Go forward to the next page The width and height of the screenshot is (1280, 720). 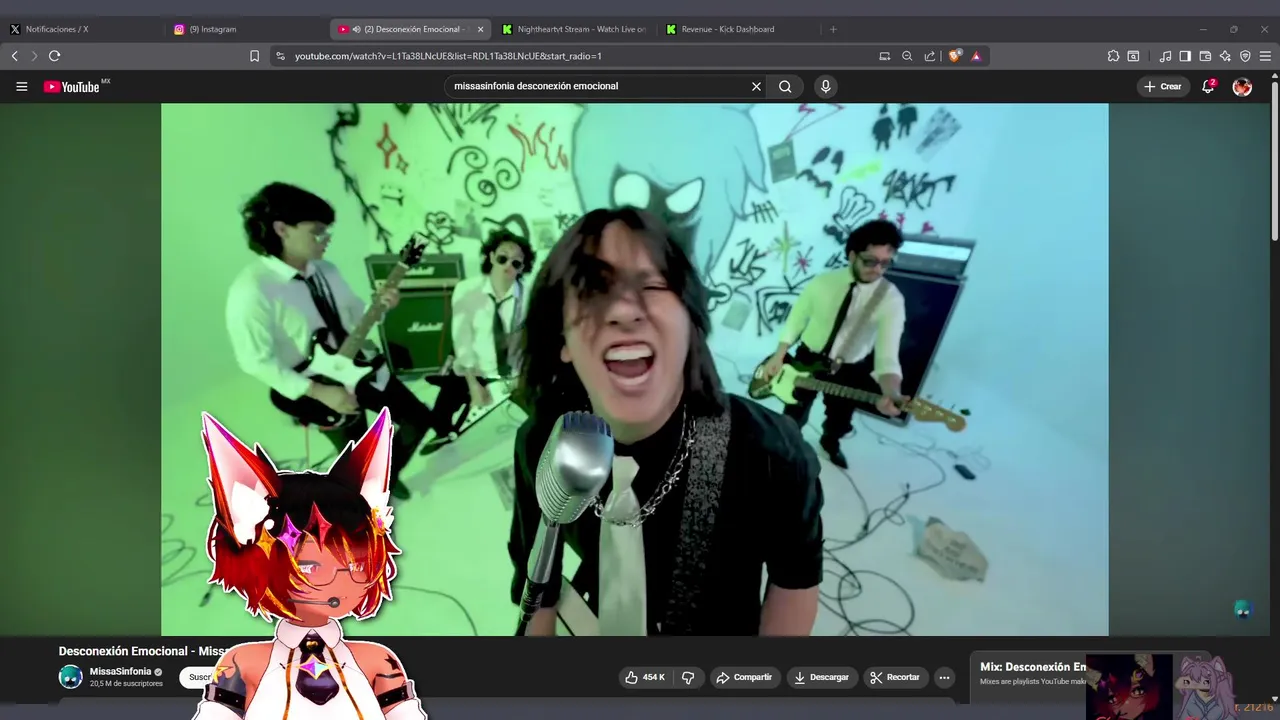point(34,56)
